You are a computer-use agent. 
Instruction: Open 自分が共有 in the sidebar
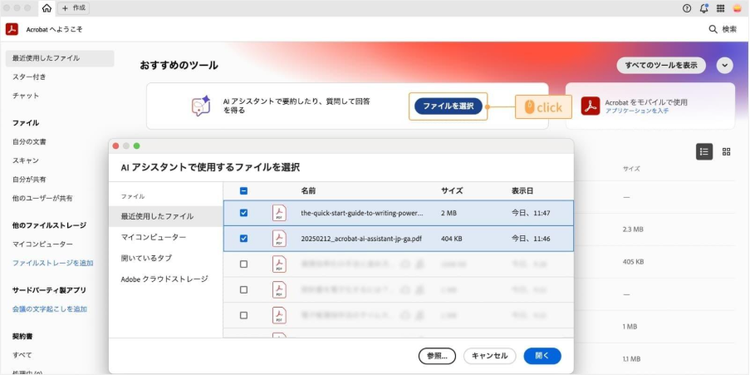29,179
